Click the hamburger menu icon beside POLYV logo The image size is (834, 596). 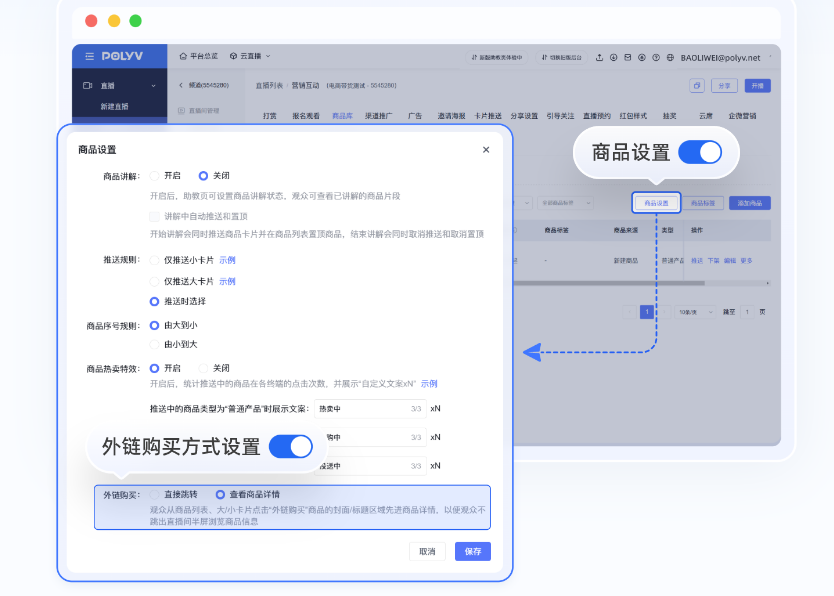point(89,57)
